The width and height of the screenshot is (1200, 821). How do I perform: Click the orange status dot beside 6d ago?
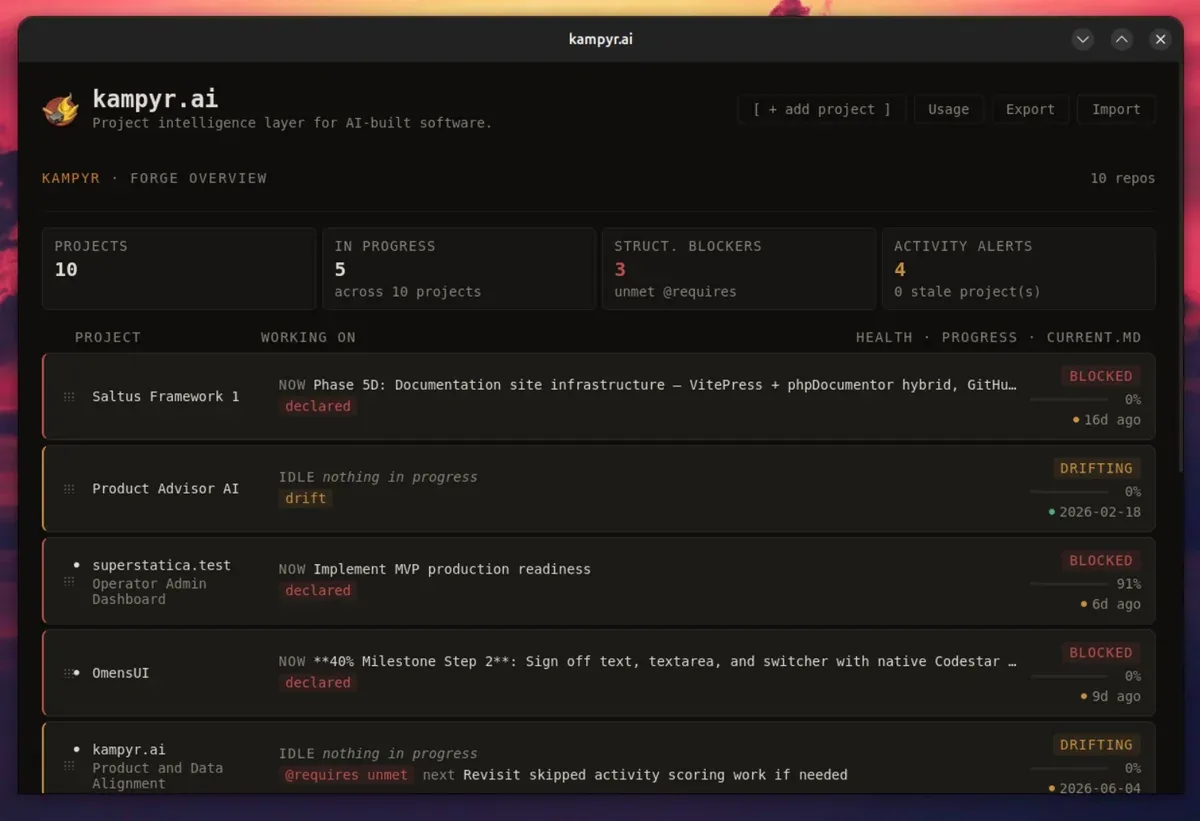(x=1084, y=604)
